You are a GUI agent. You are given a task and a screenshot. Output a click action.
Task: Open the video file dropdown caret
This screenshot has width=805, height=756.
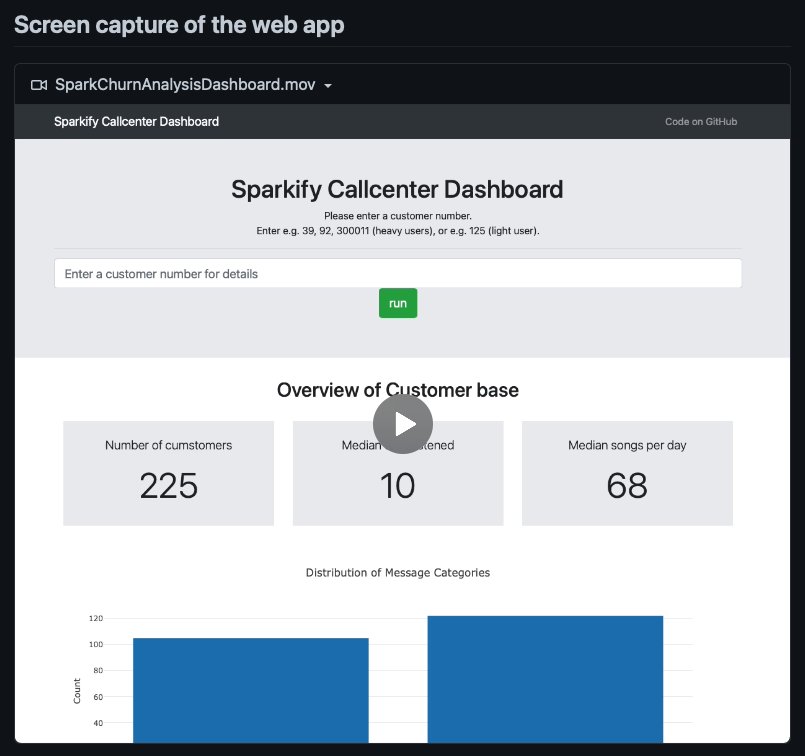pos(328,86)
